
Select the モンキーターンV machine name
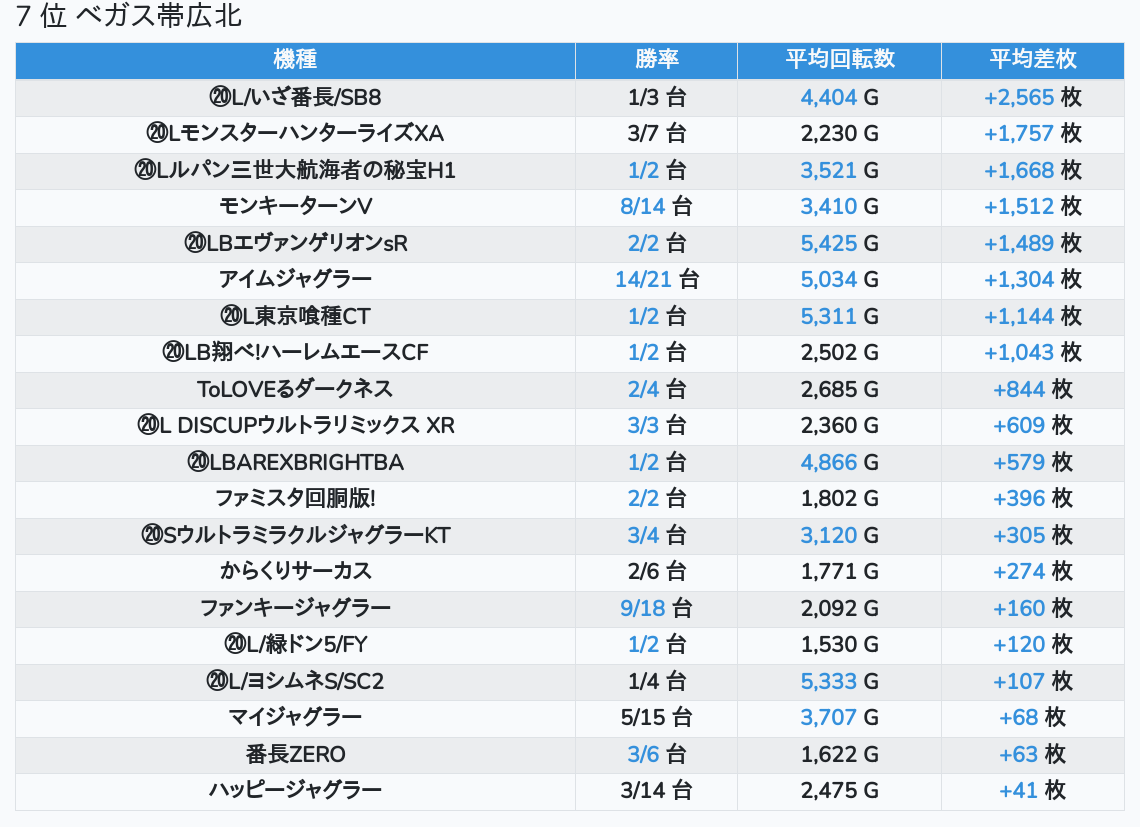[295, 207]
